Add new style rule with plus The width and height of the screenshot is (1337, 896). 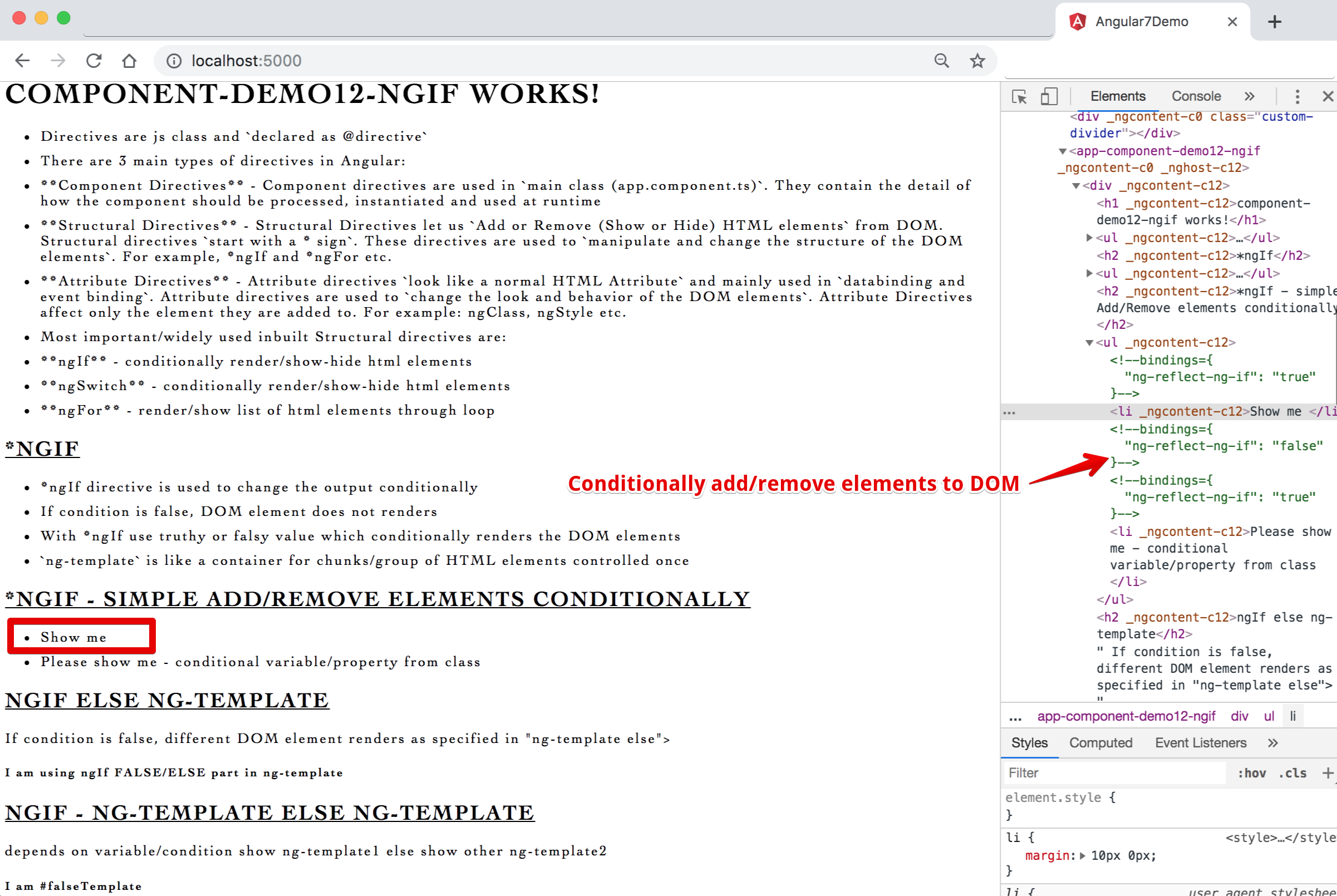click(1328, 773)
